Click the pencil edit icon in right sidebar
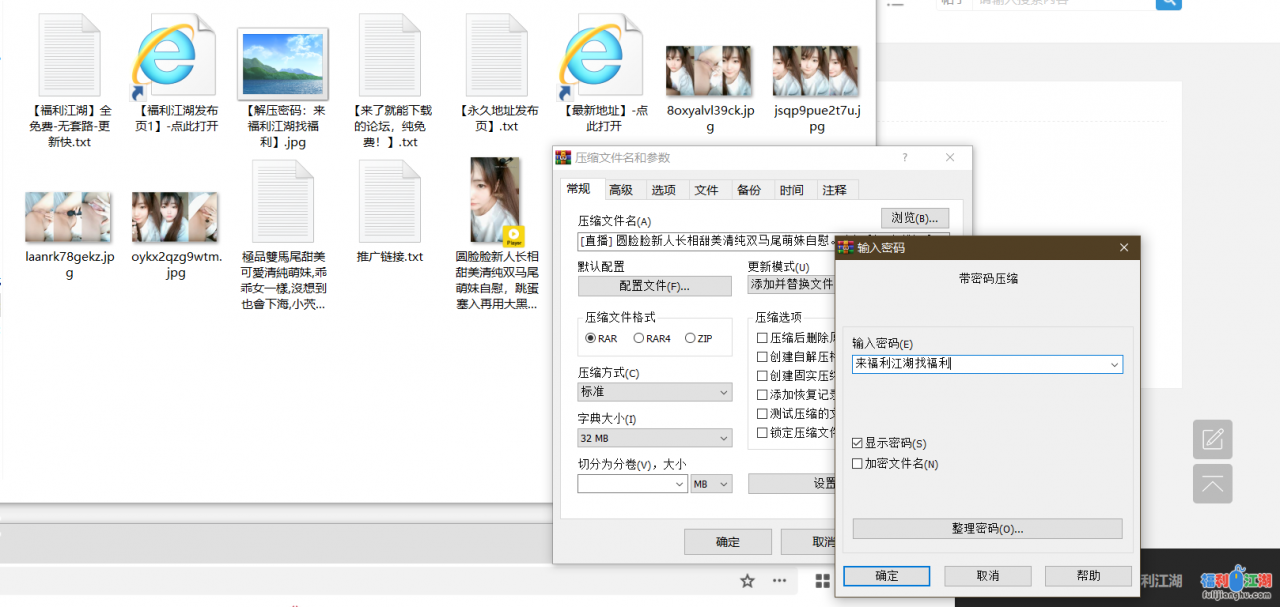 1212,439
